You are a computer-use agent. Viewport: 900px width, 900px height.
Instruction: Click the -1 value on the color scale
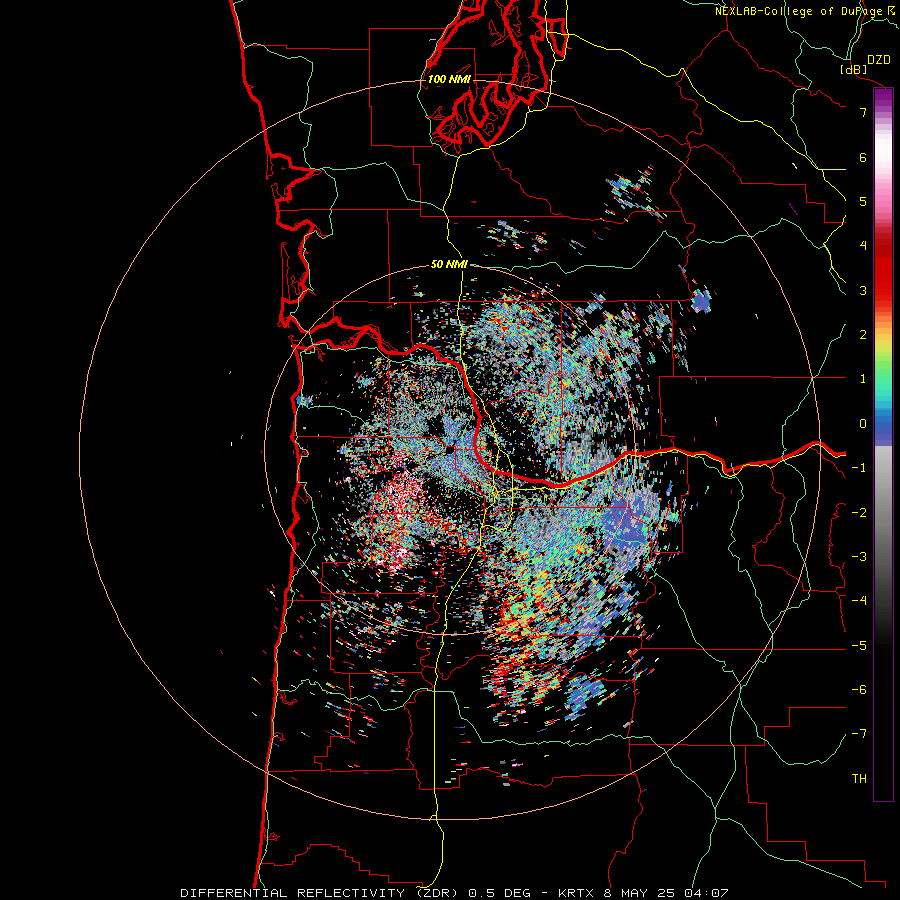(859, 468)
